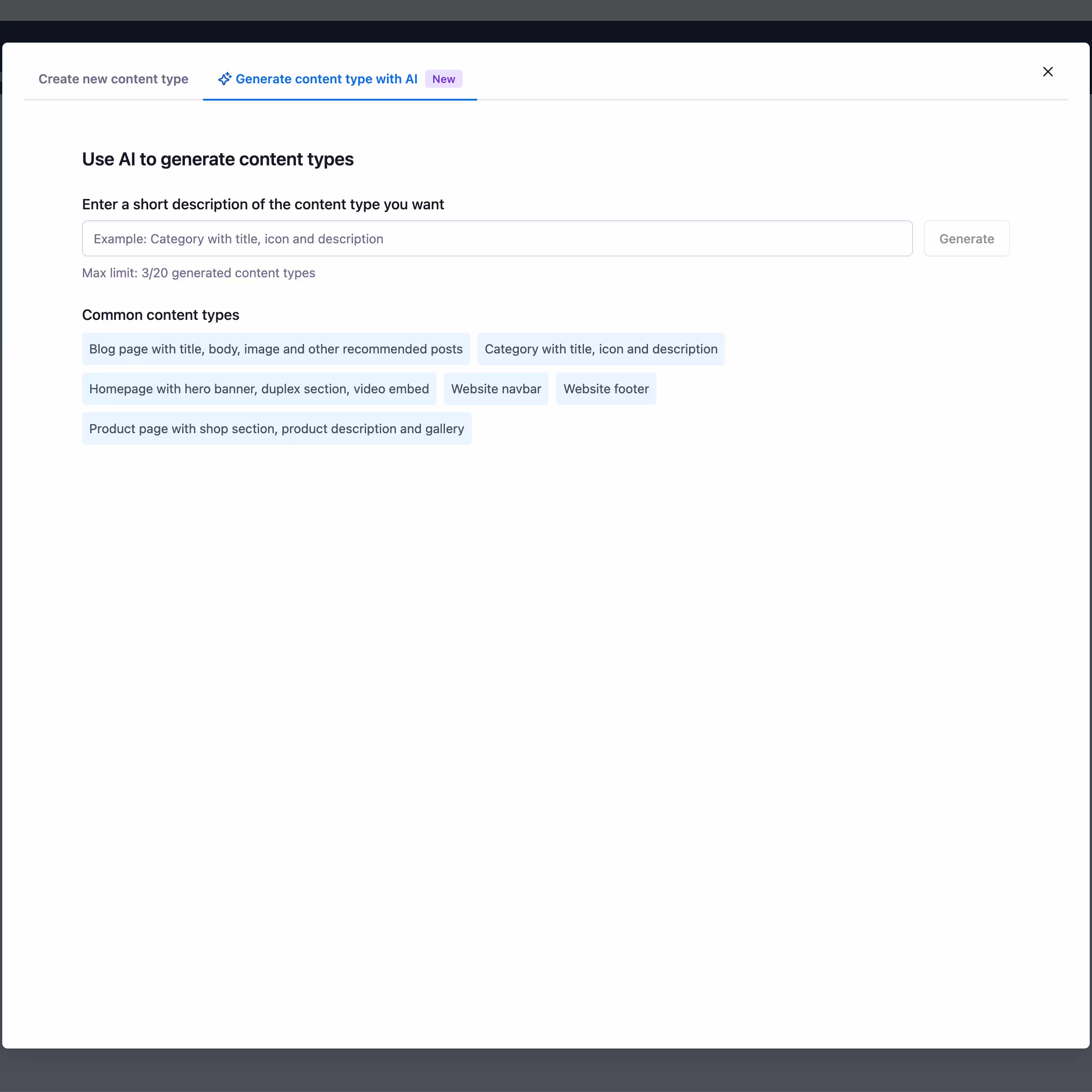Click the Common content types heading
The width and height of the screenshot is (1092, 1092).
(160, 315)
